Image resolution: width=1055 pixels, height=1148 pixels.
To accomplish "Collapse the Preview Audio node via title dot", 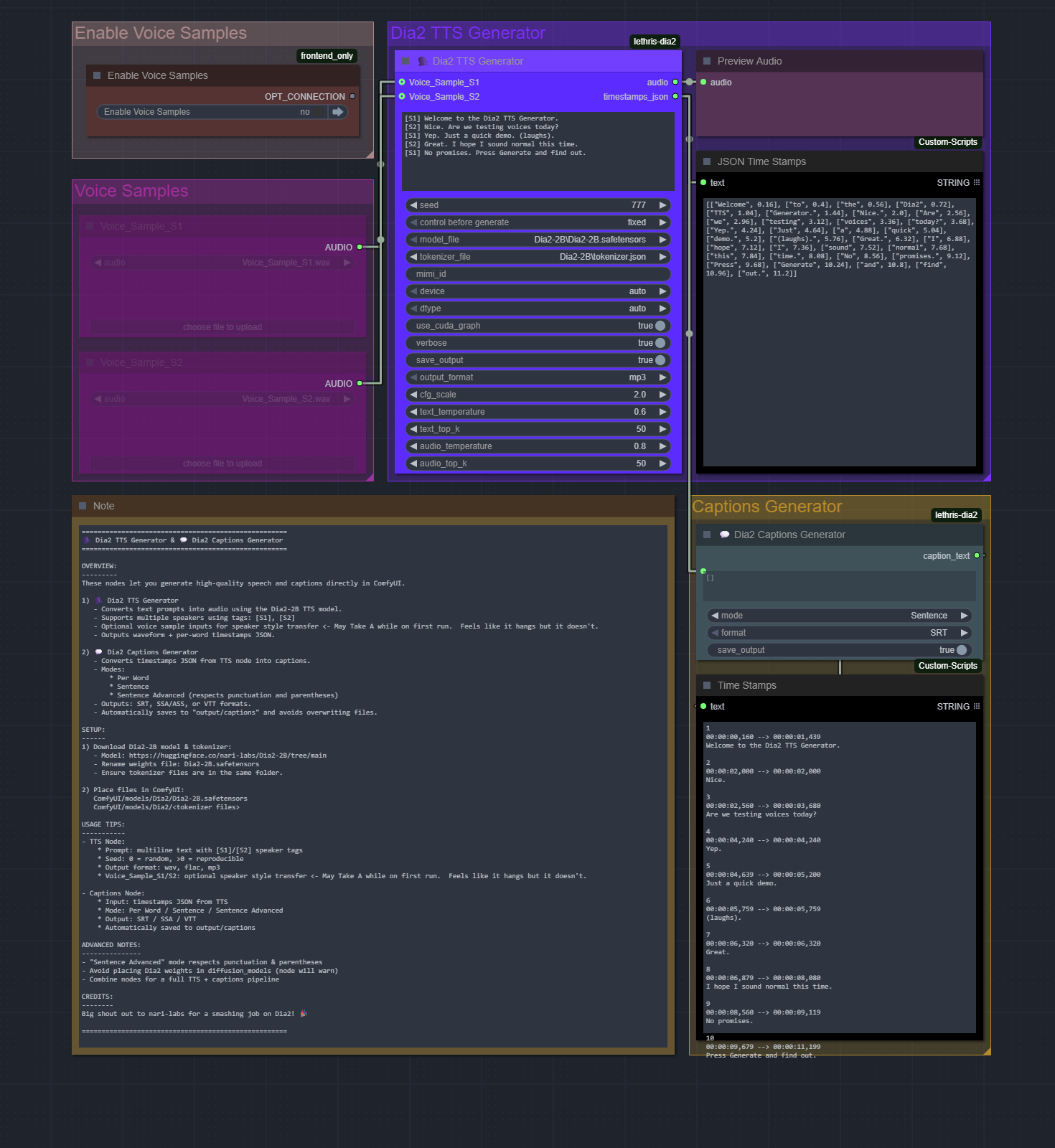I will pos(707,61).
